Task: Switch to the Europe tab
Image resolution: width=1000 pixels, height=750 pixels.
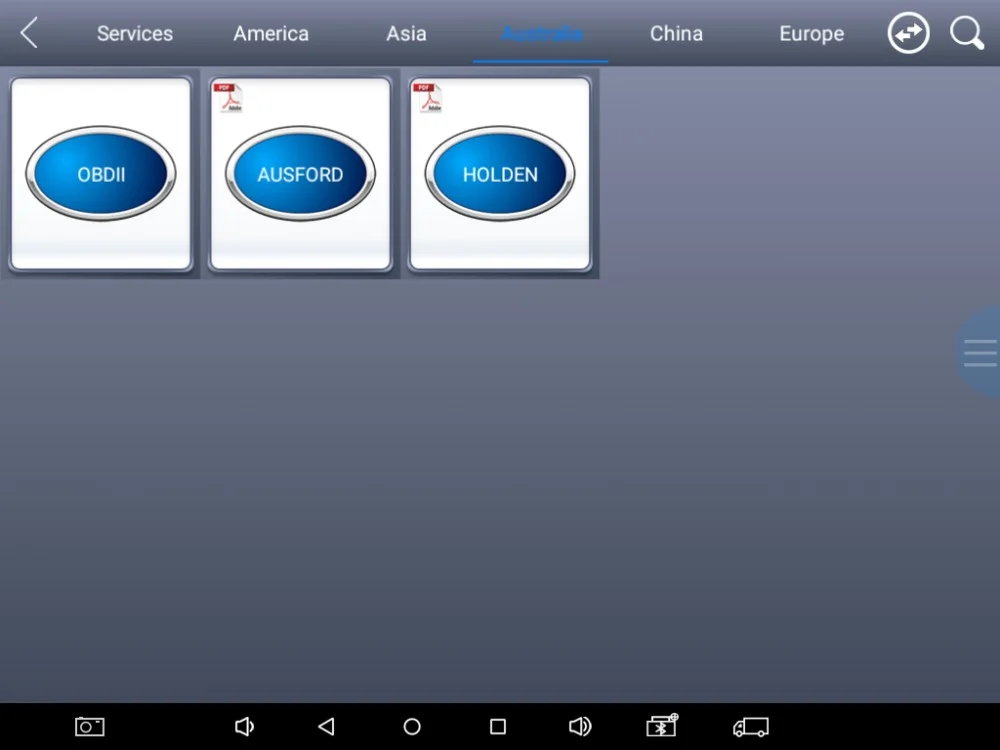Action: point(811,33)
